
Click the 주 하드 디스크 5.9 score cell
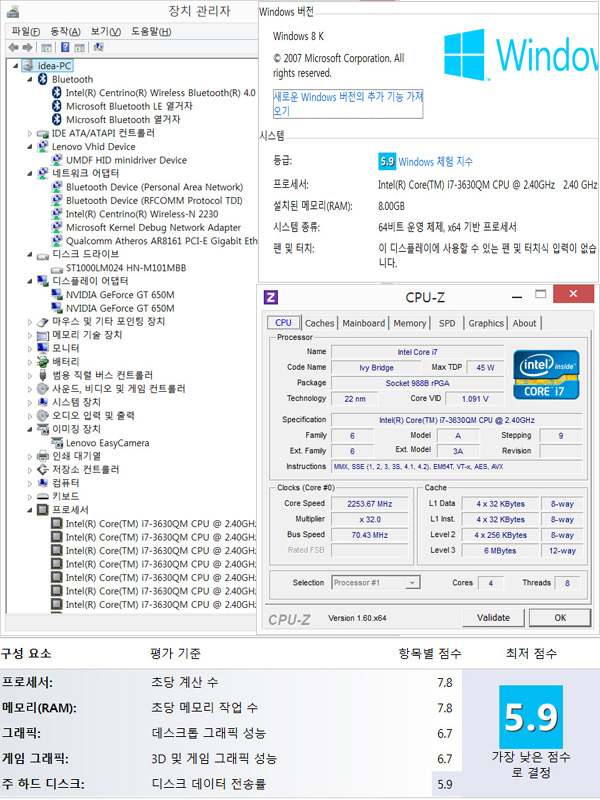pyautogui.click(x=445, y=784)
